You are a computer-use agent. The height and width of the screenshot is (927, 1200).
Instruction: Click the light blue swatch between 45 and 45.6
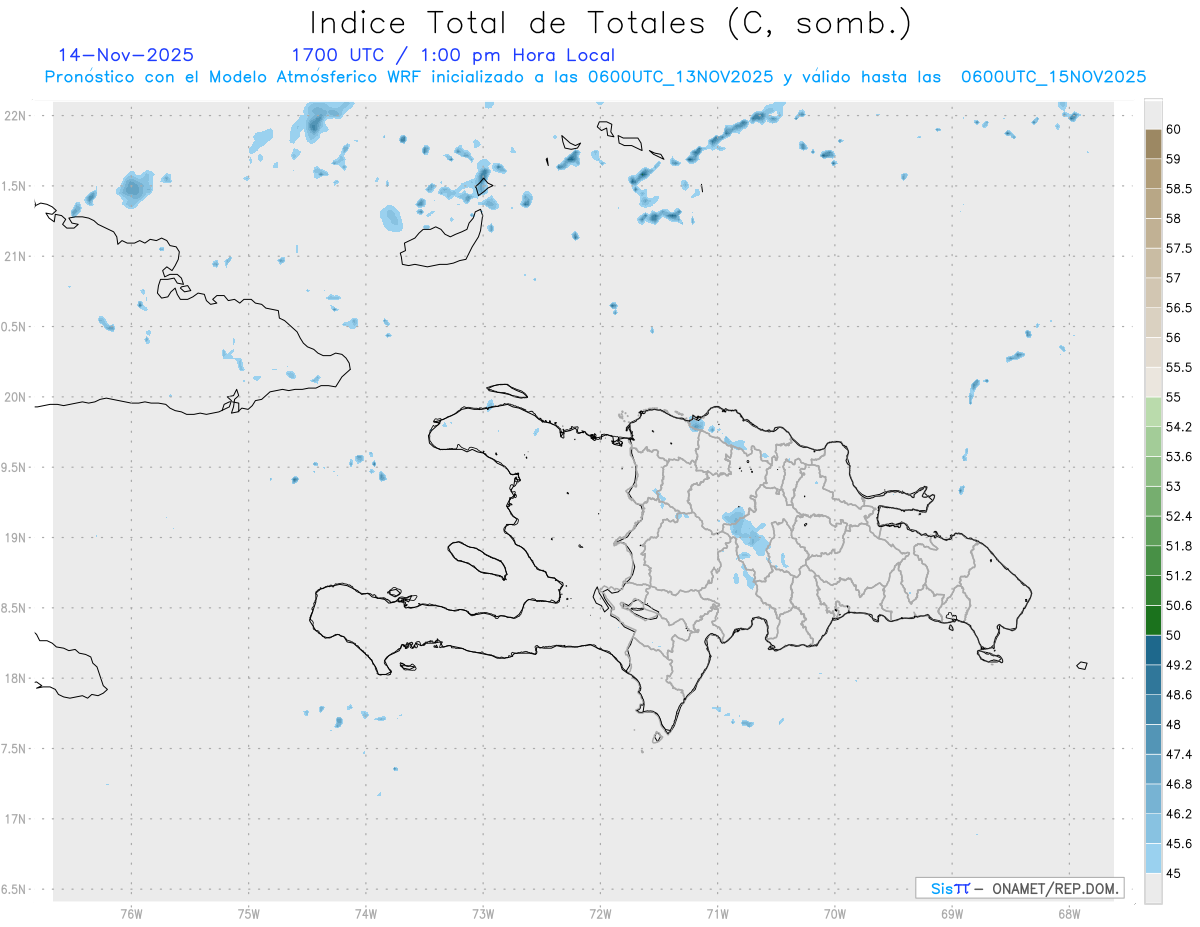(x=1153, y=859)
